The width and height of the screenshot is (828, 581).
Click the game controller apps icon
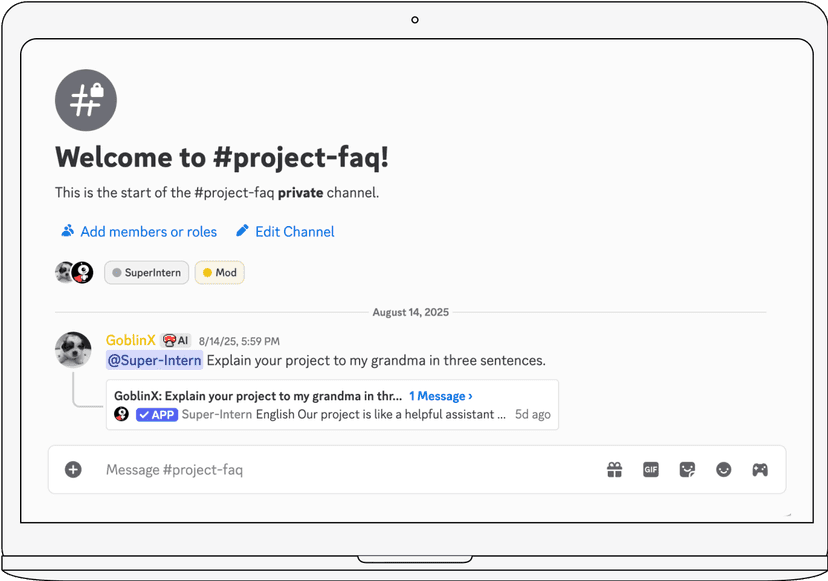pyautogui.click(x=760, y=470)
